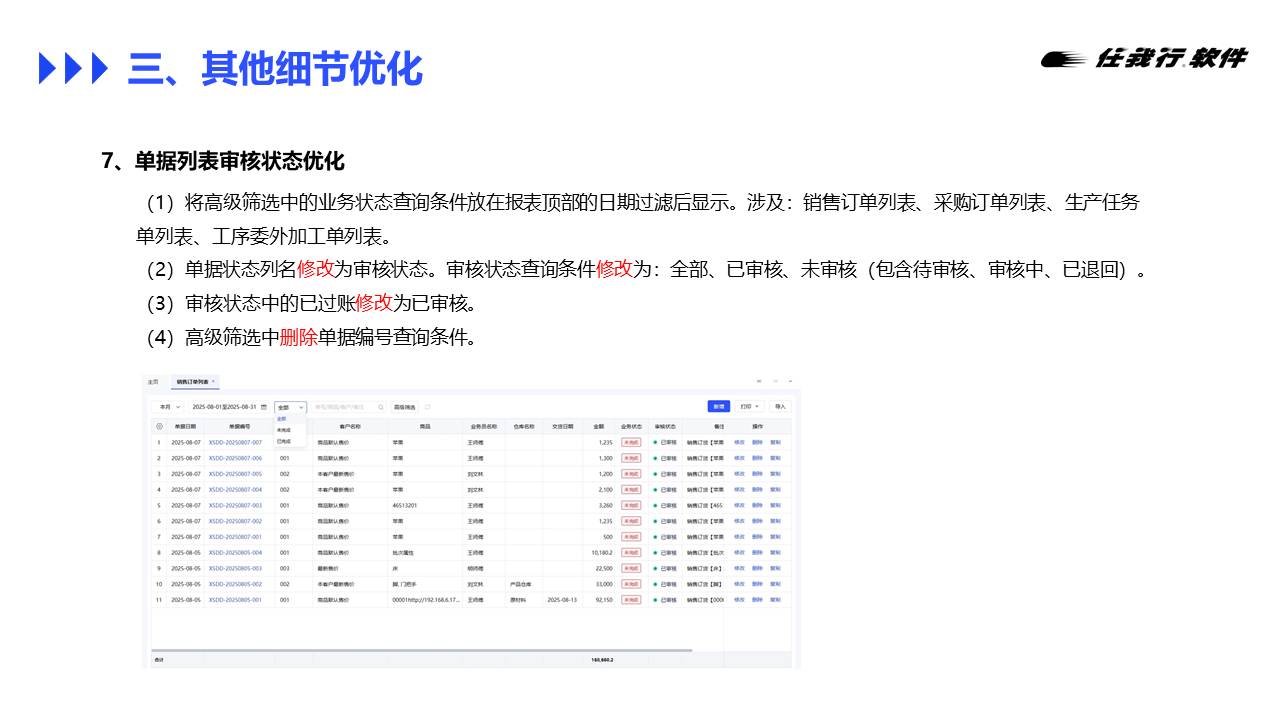Click the blue triple-arrow heading icon

click(73, 68)
